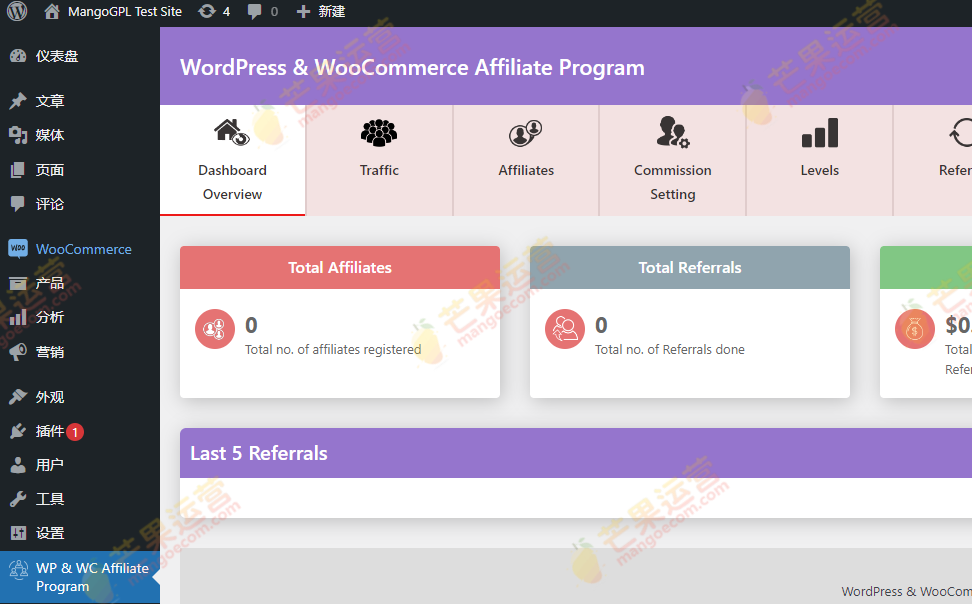
Task: Click 新建 to create new content
Action: pos(320,12)
